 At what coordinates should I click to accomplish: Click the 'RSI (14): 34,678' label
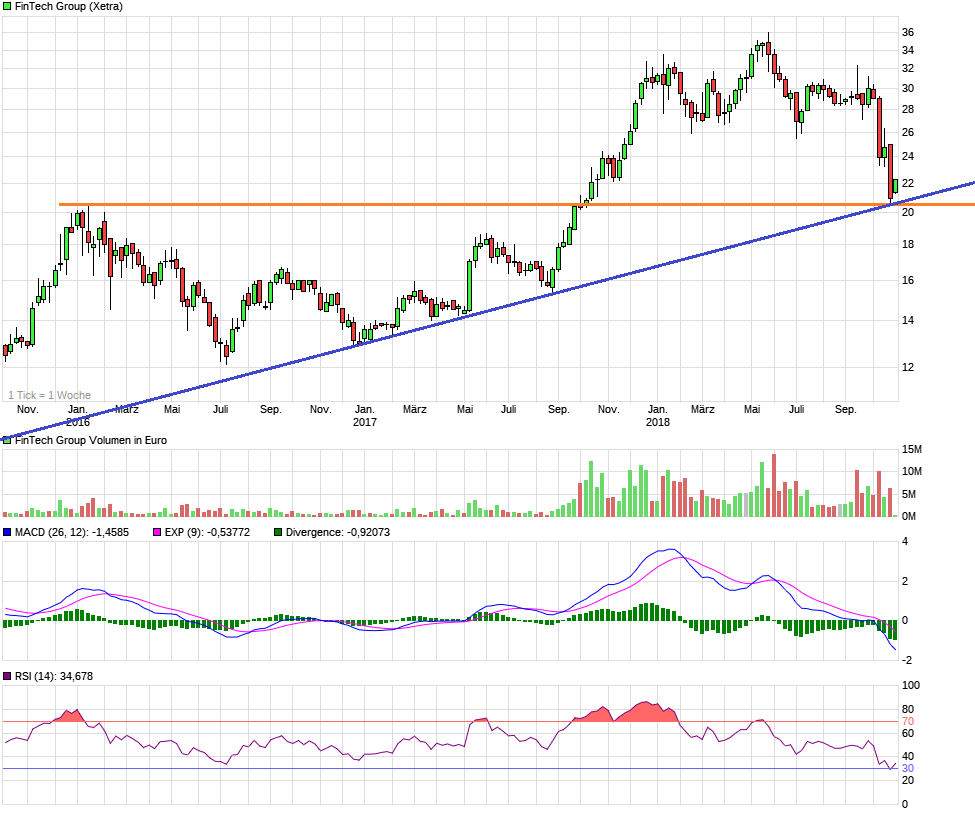tap(54, 676)
